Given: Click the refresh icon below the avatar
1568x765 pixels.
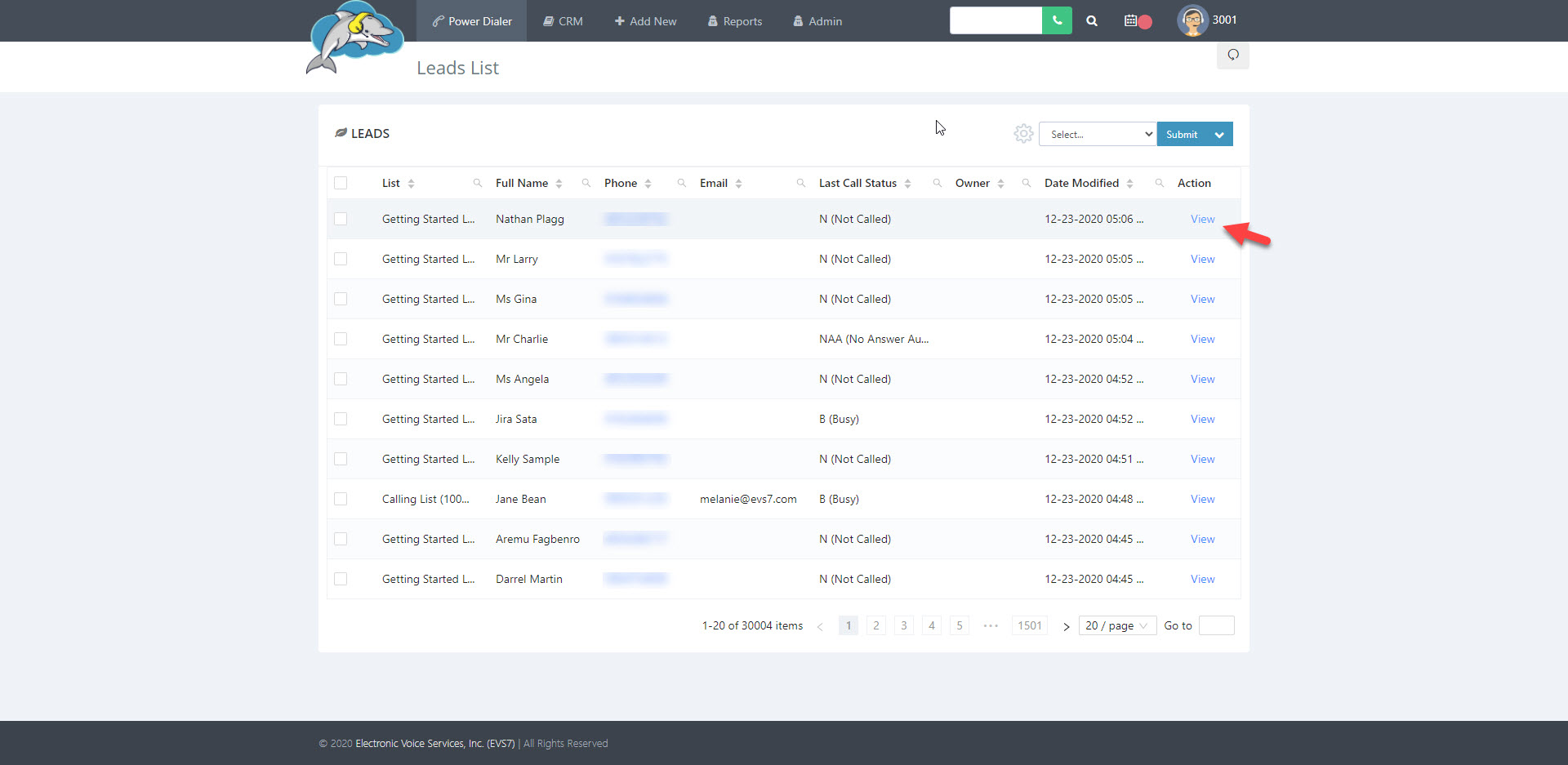Looking at the screenshot, I should click(x=1233, y=55).
